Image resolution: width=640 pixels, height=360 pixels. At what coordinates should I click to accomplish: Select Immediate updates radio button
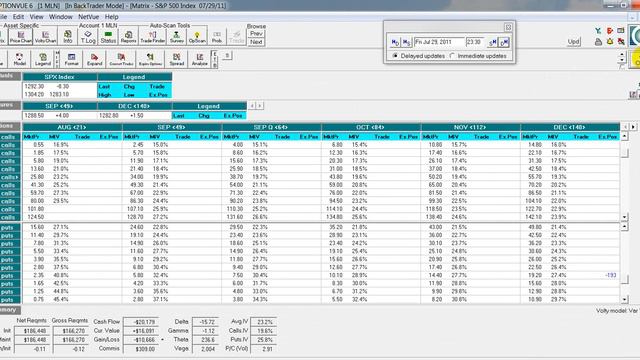pyautogui.click(x=452, y=56)
